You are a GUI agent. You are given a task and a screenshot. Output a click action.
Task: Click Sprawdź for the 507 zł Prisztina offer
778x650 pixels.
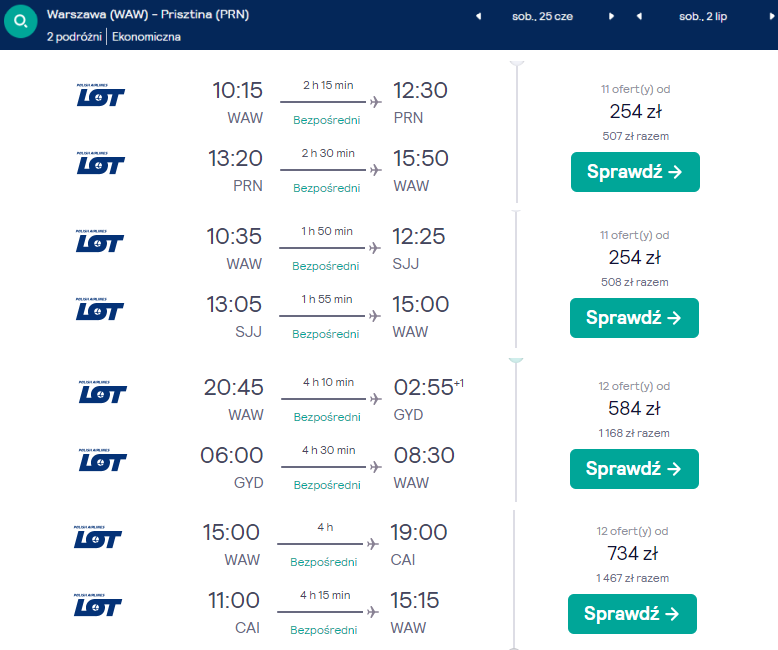[635, 172]
